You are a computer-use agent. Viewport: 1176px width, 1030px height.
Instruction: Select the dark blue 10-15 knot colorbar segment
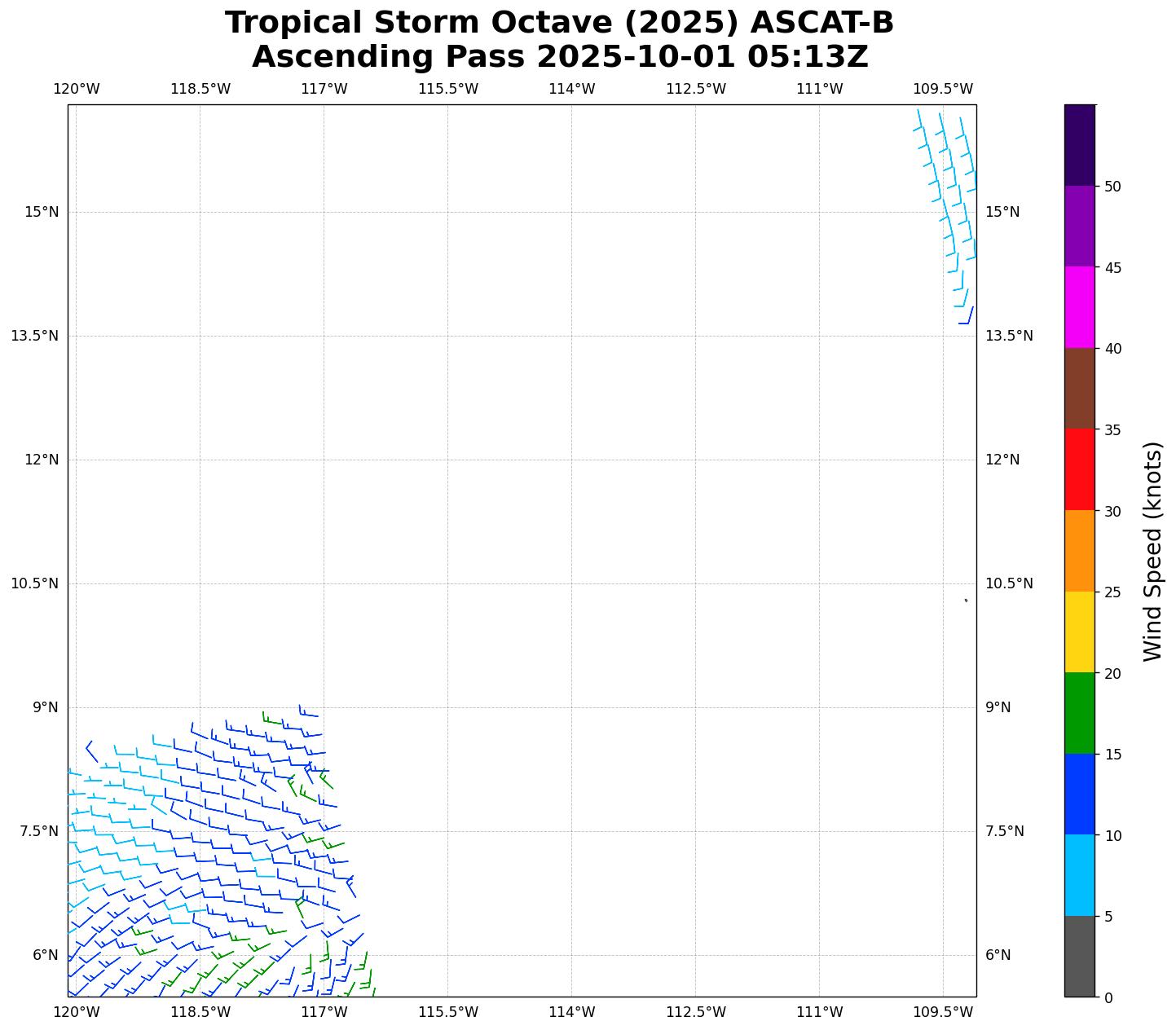[1079, 794]
